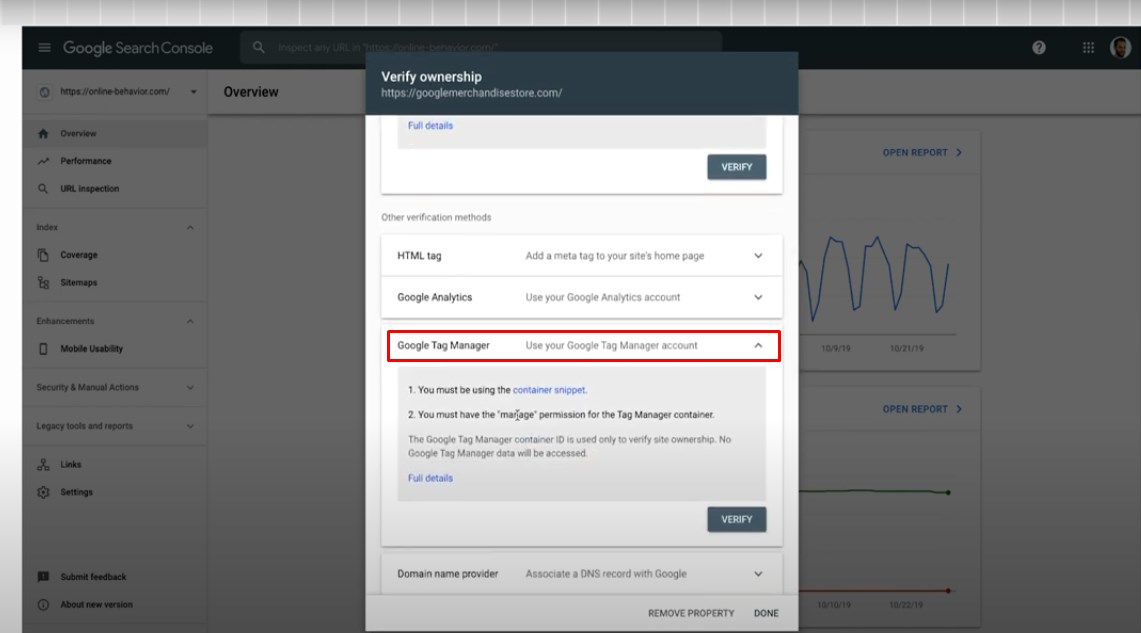Click About new version
This screenshot has height=633, width=1141.
[x=96, y=605]
